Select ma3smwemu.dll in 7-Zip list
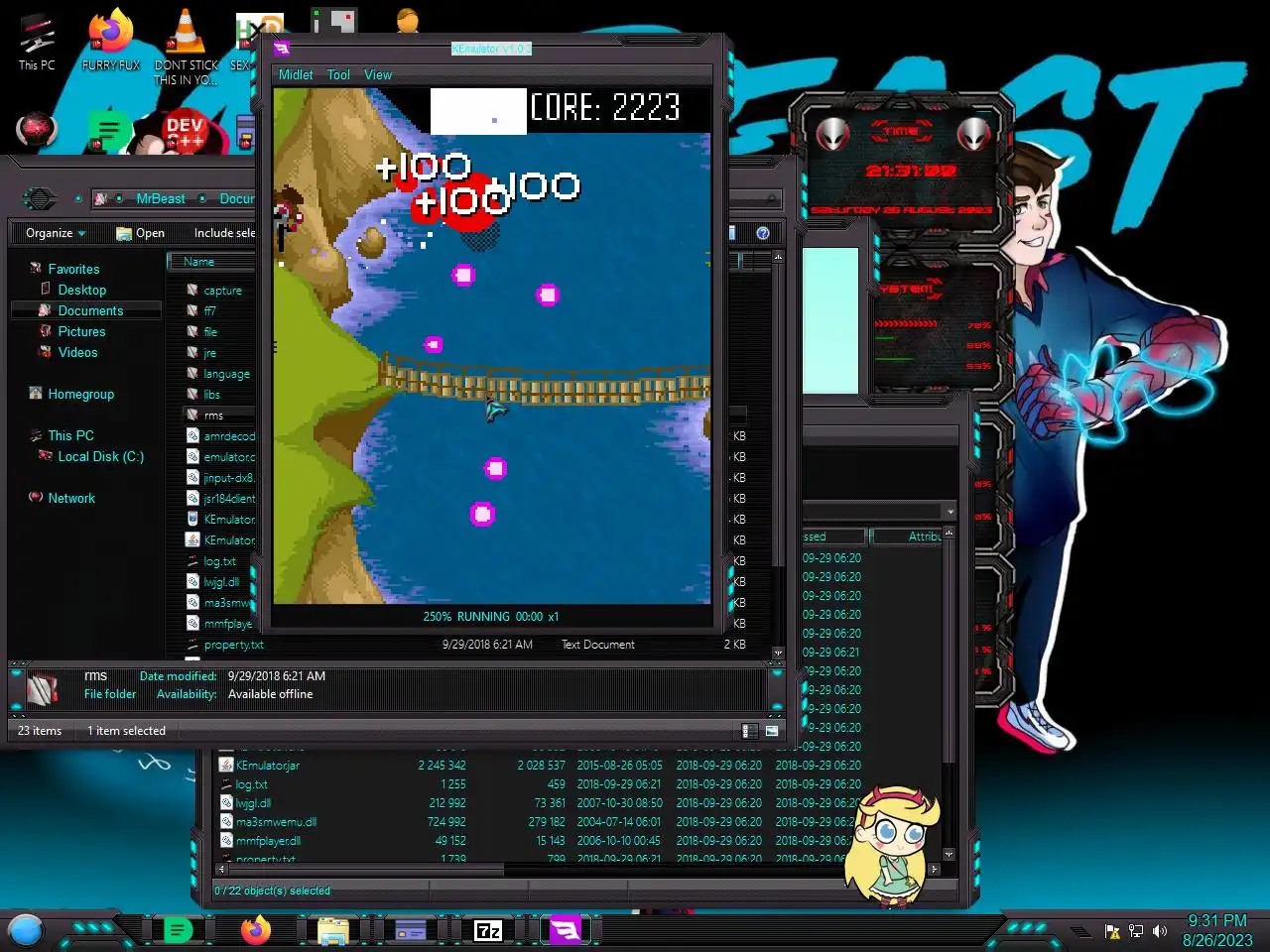1270x952 pixels. point(276,822)
